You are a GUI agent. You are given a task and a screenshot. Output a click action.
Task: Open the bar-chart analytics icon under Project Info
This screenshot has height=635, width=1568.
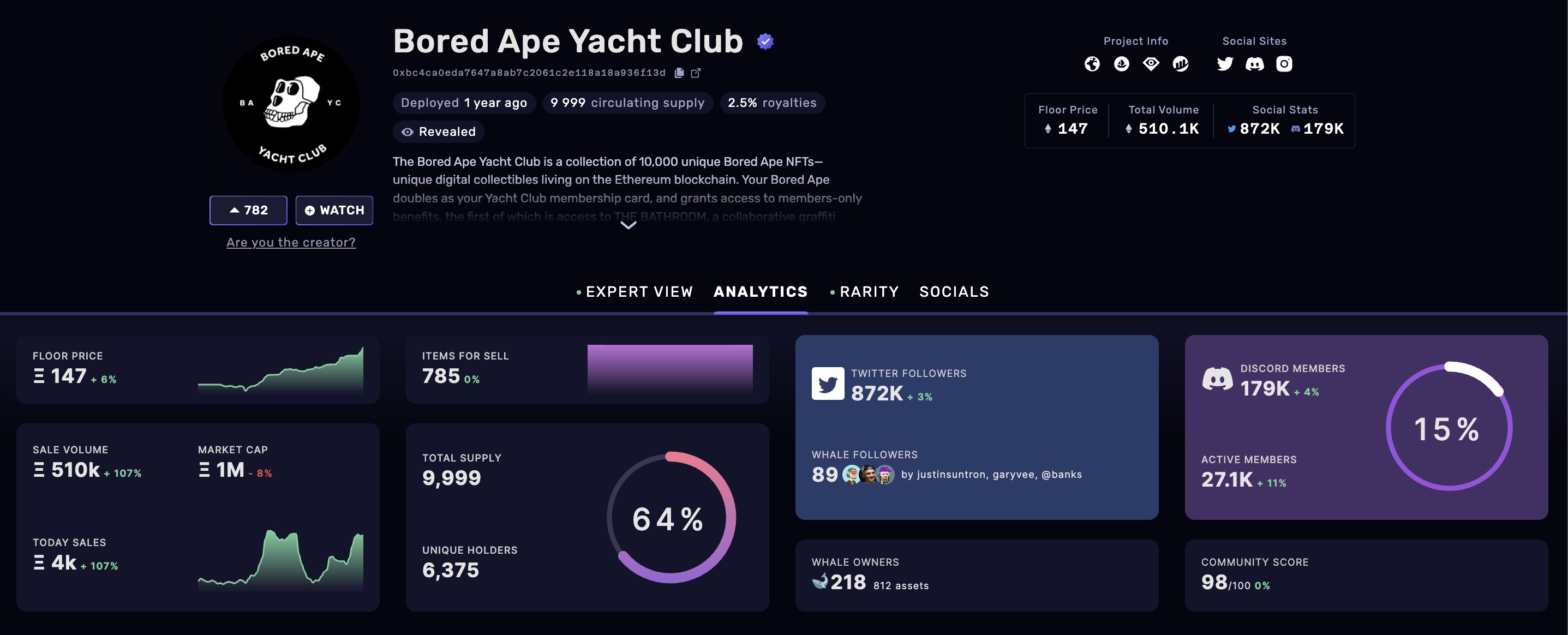[x=1180, y=64]
